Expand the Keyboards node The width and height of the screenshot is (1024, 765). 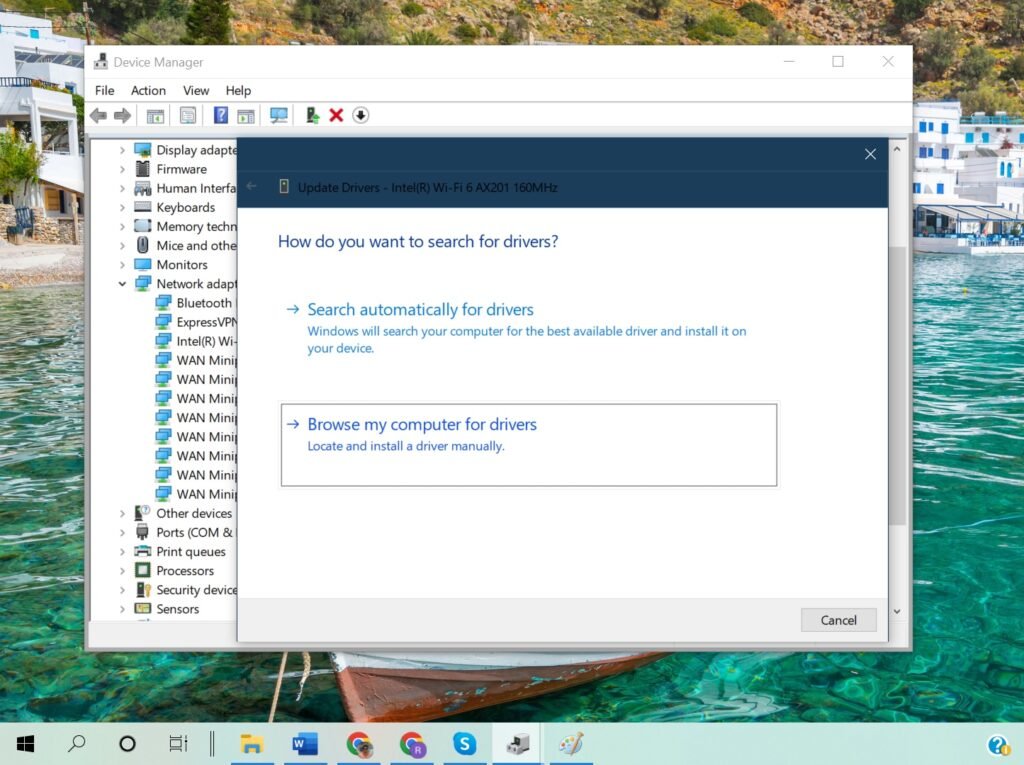[122, 208]
